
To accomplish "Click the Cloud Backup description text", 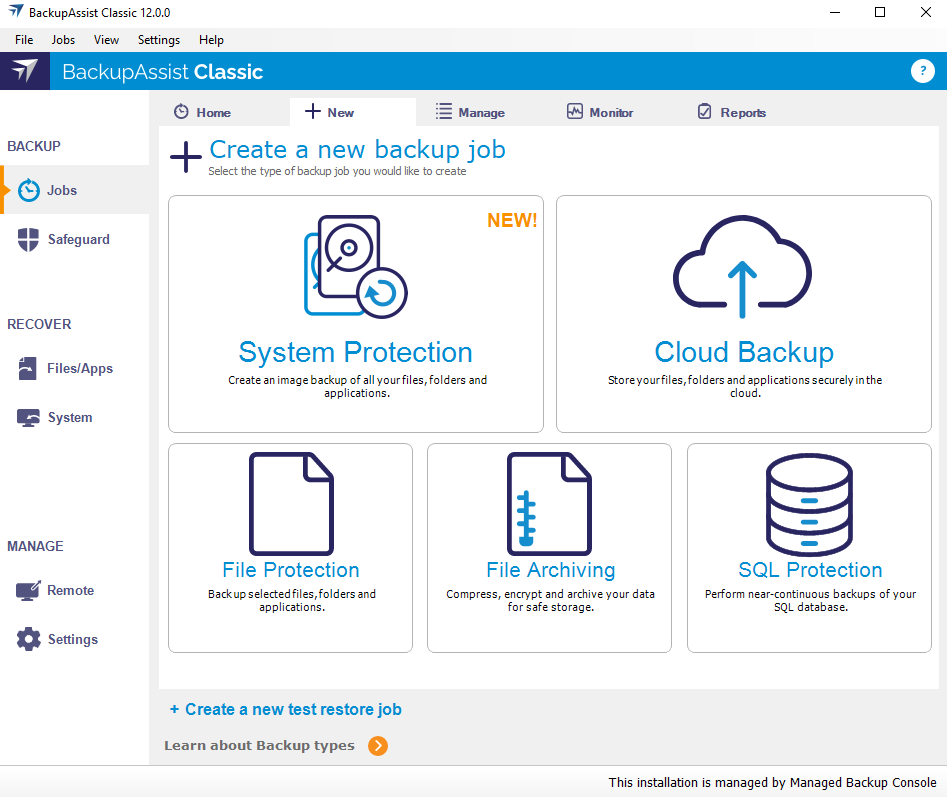I will (745, 386).
